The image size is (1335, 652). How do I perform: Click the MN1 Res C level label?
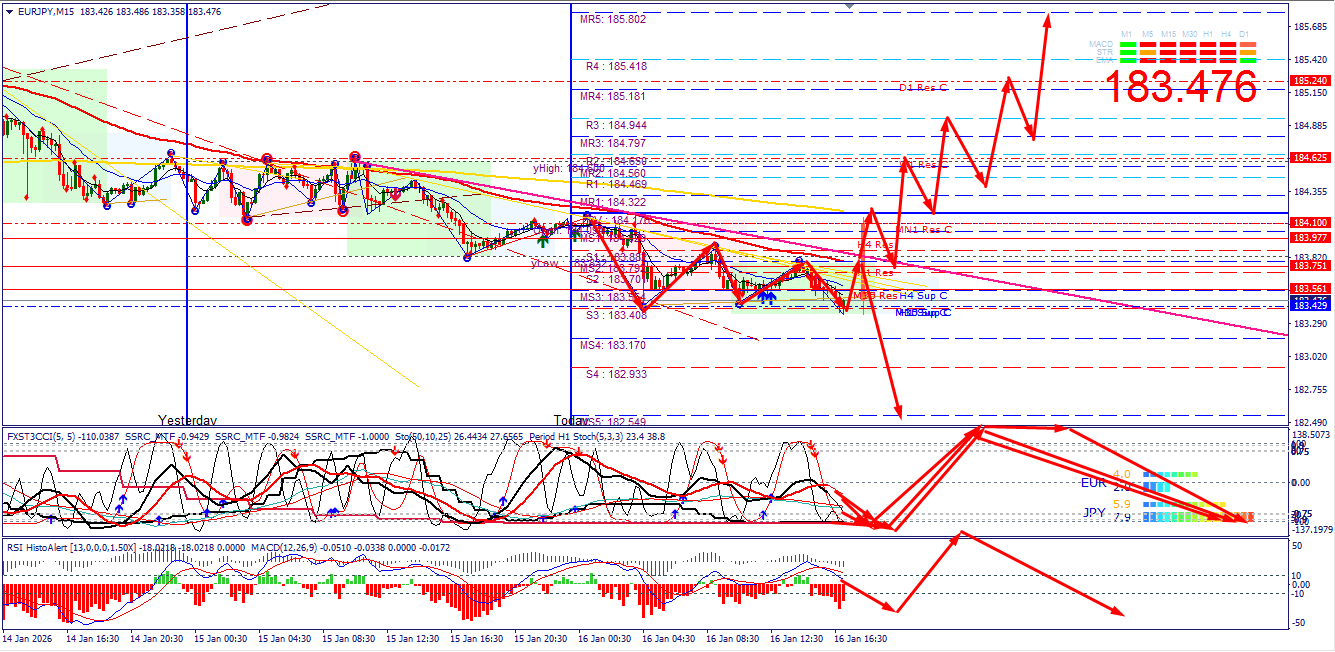tap(923, 230)
